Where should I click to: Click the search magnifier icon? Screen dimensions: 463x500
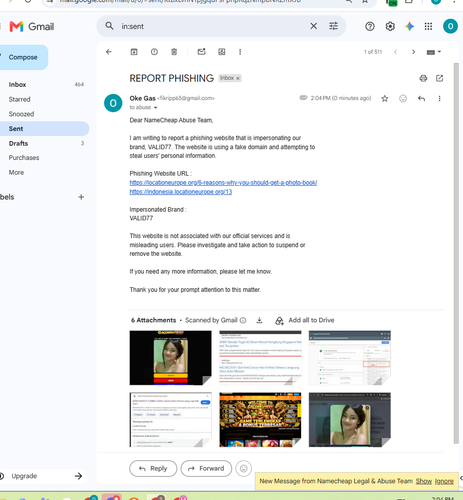tap(109, 26)
